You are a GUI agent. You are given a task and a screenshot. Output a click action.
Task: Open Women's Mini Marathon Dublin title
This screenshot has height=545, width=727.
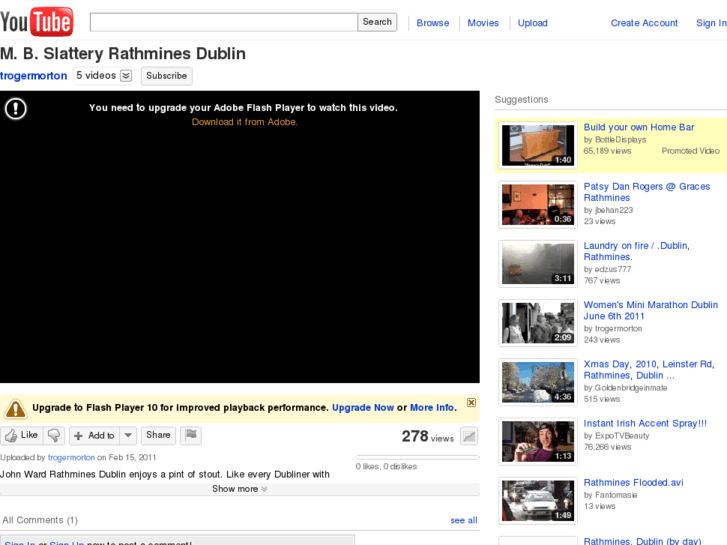(x=650, y=310)
